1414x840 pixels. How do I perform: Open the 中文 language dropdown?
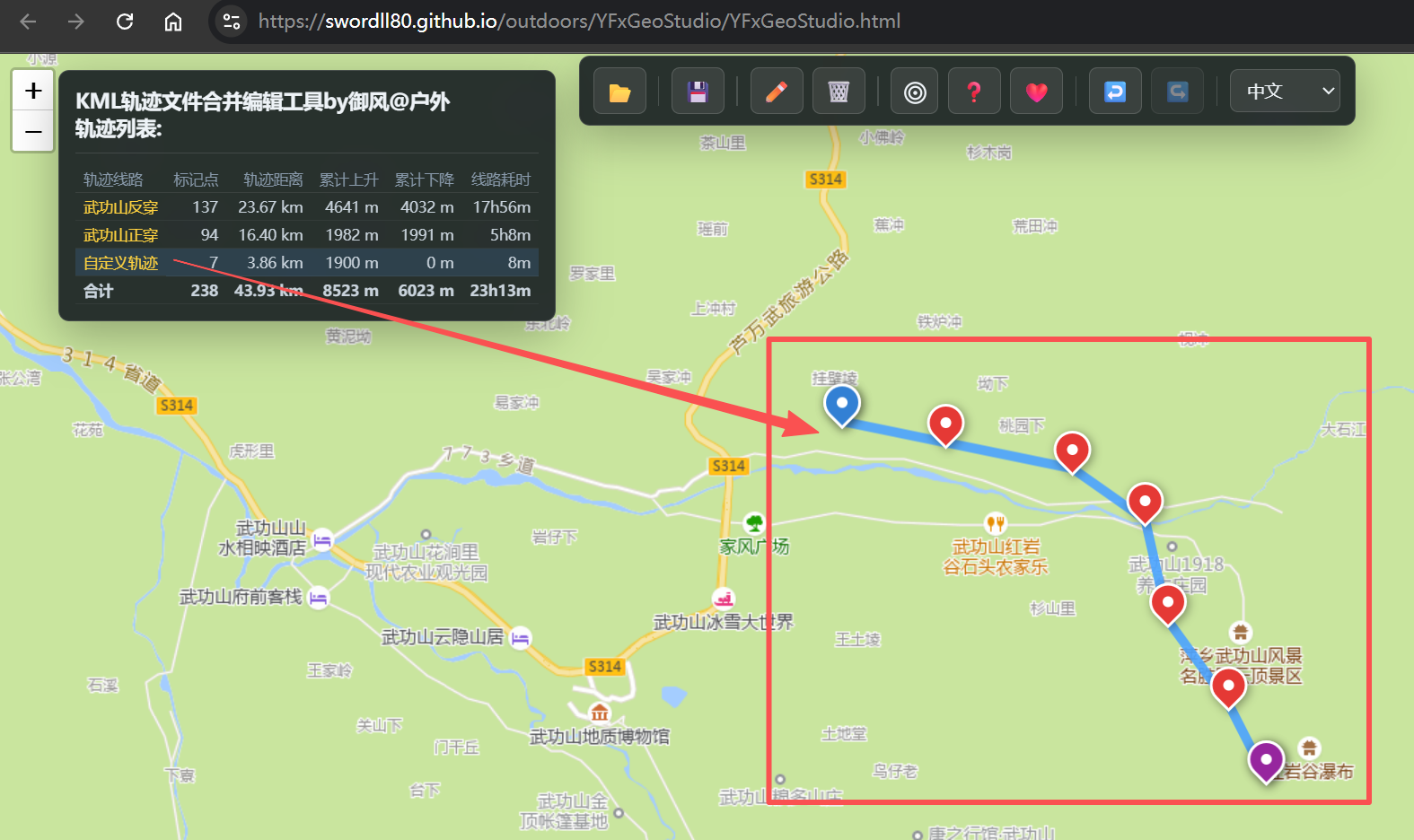(1285, 91)
